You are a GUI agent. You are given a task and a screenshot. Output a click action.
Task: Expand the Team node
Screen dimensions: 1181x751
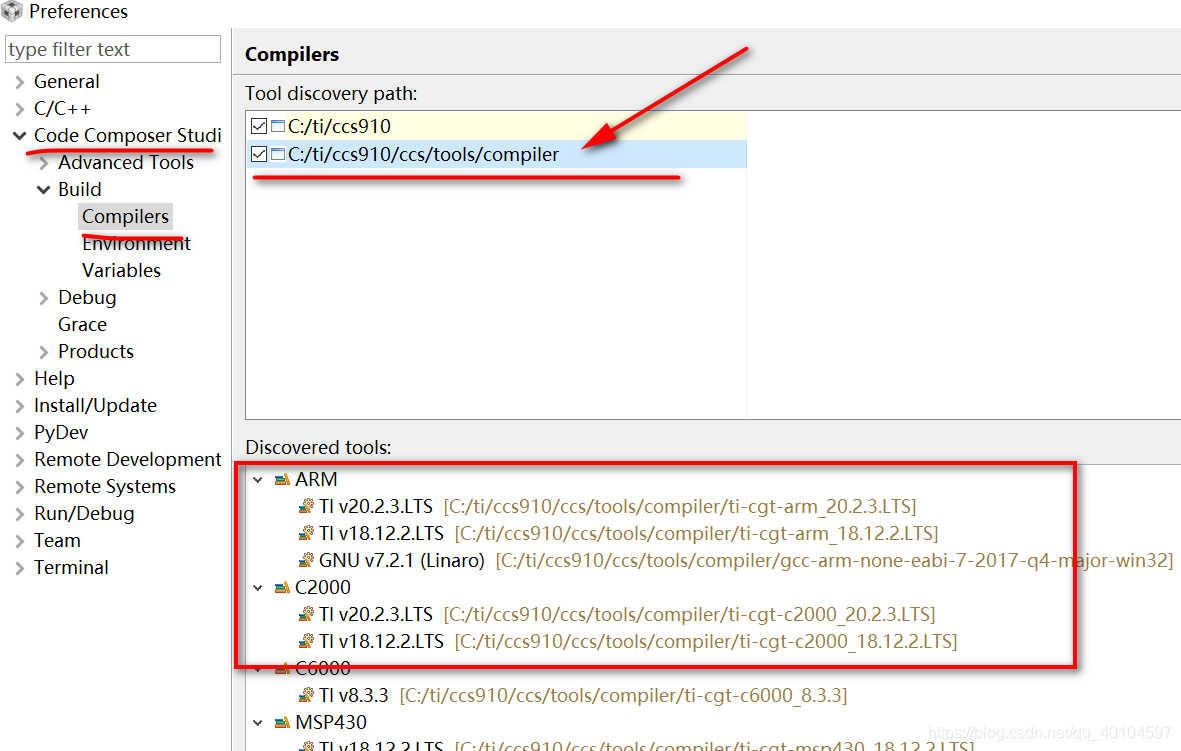click(20, 541)
